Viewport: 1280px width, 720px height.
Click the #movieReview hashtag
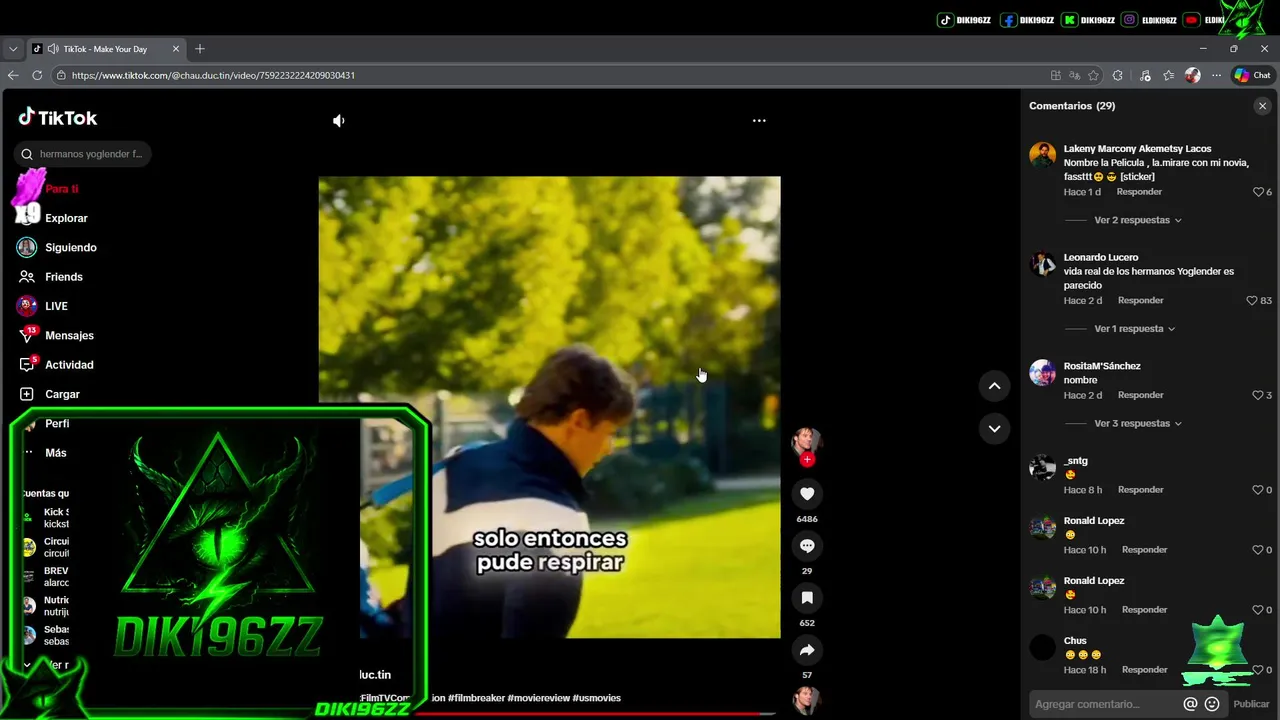point(539,698)
